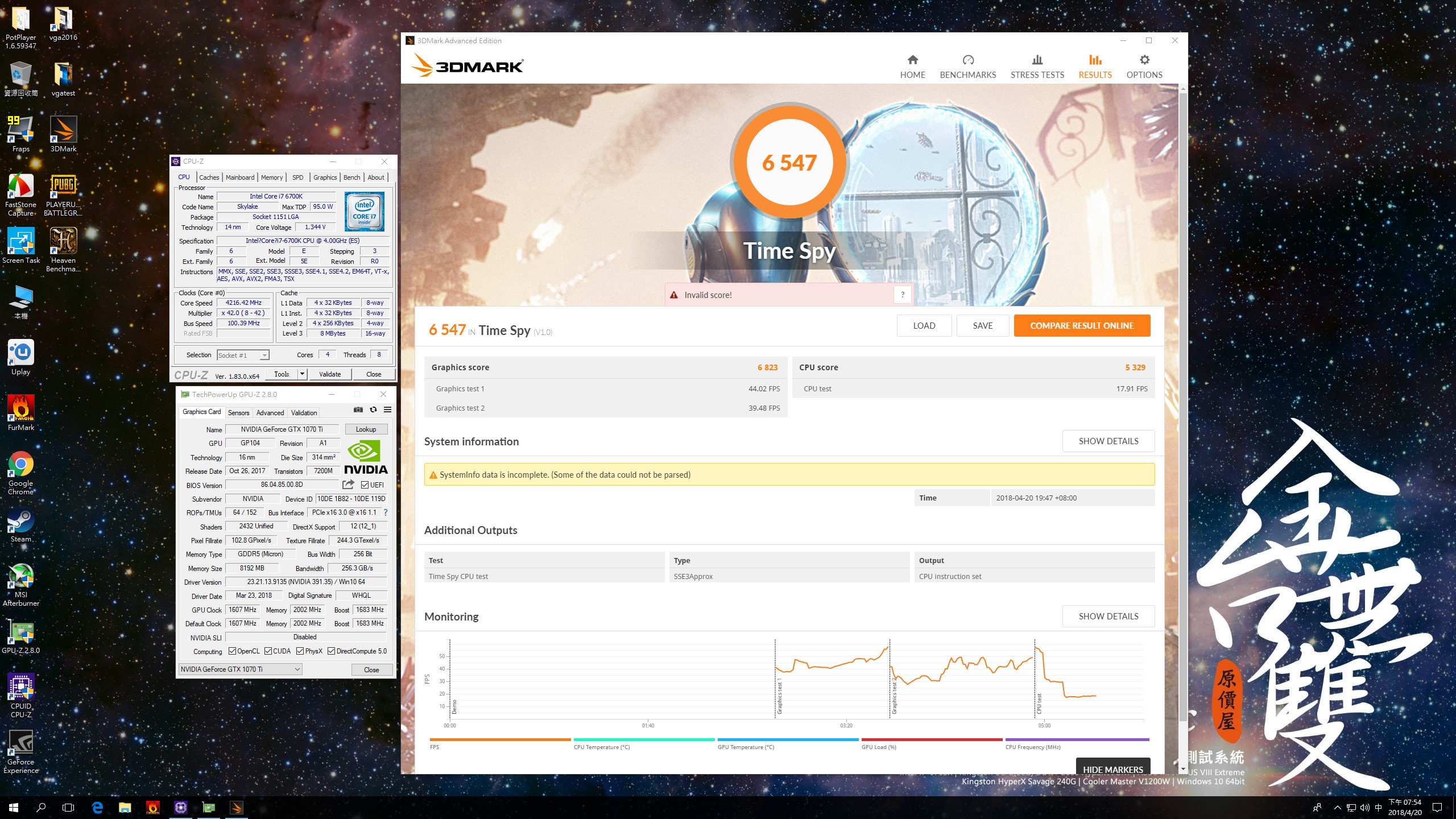Click the taskbar volume icon
The height and width of the screenshot is (819, 1456).
[1364, 808]
